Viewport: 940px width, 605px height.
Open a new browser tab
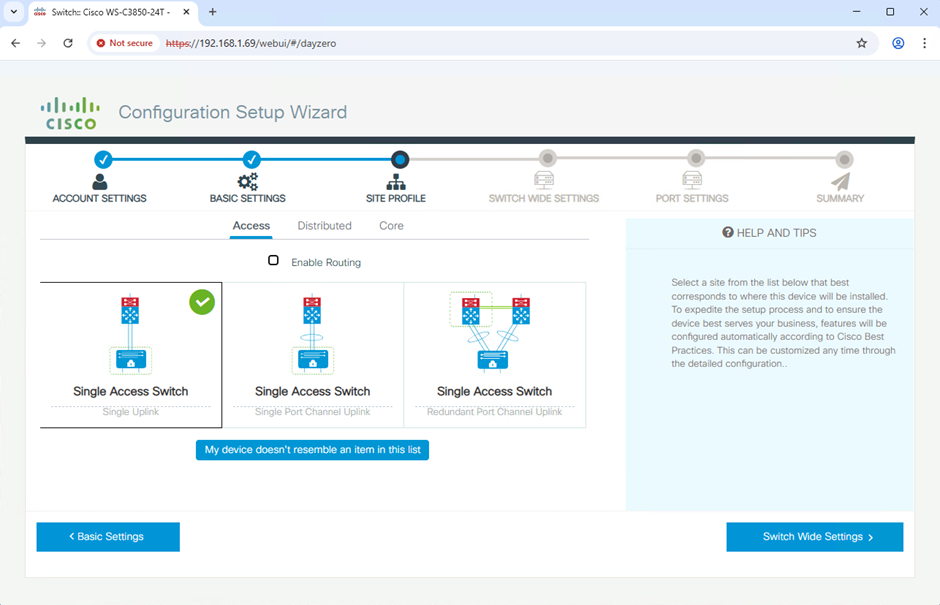tap(212, 12)
